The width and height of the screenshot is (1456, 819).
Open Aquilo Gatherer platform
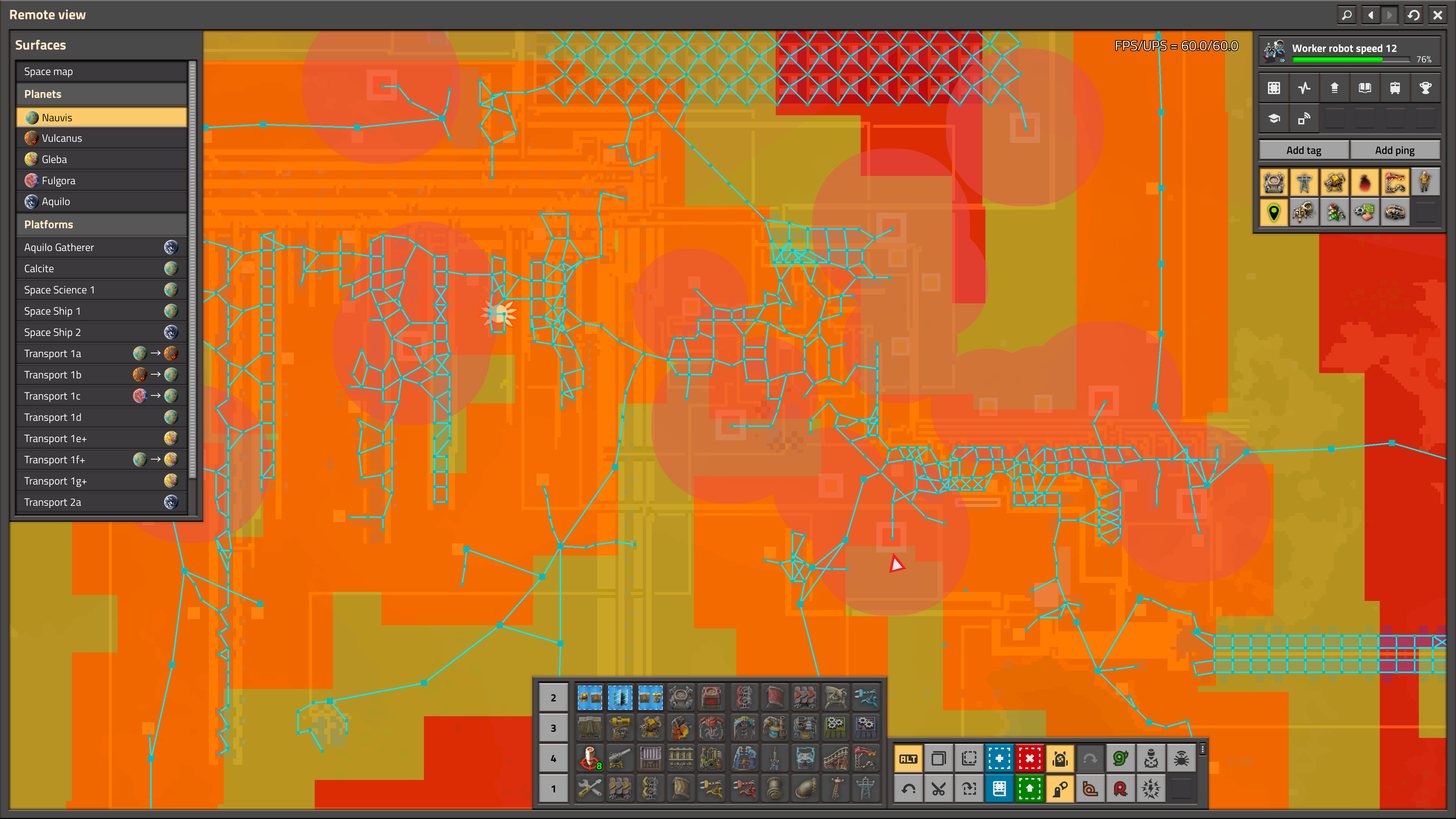[x=102, y=247]
